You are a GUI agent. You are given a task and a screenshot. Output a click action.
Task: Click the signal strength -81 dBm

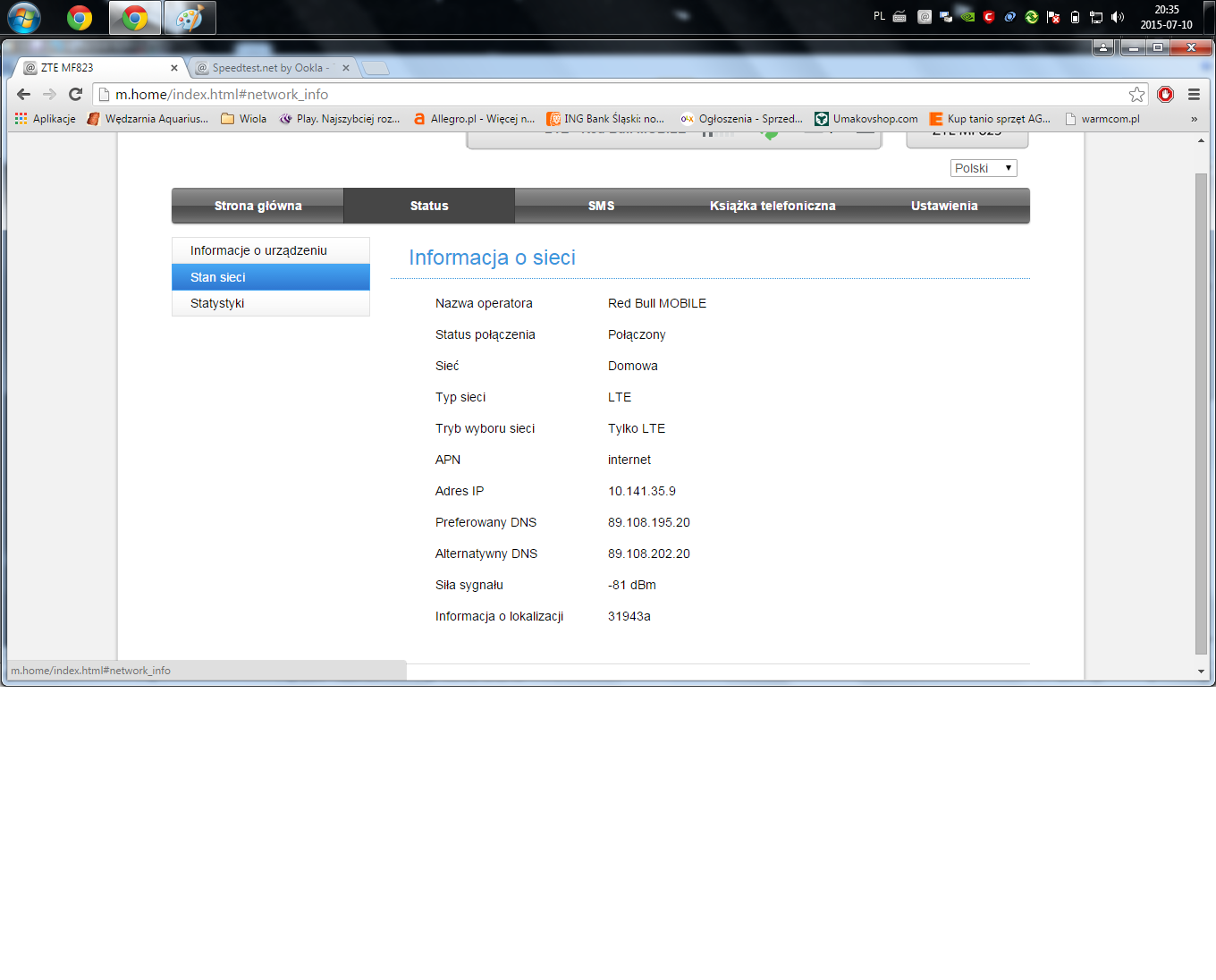click(632, 585)
